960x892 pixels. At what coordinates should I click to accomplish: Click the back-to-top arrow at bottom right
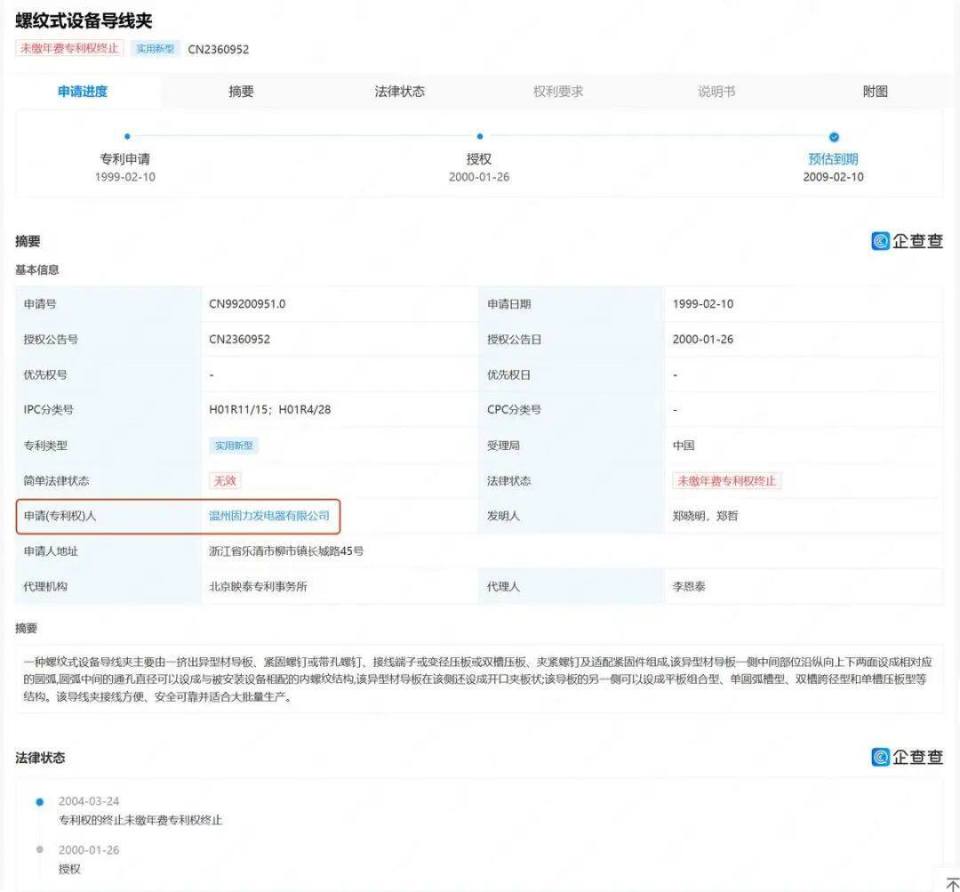(950, 884)
